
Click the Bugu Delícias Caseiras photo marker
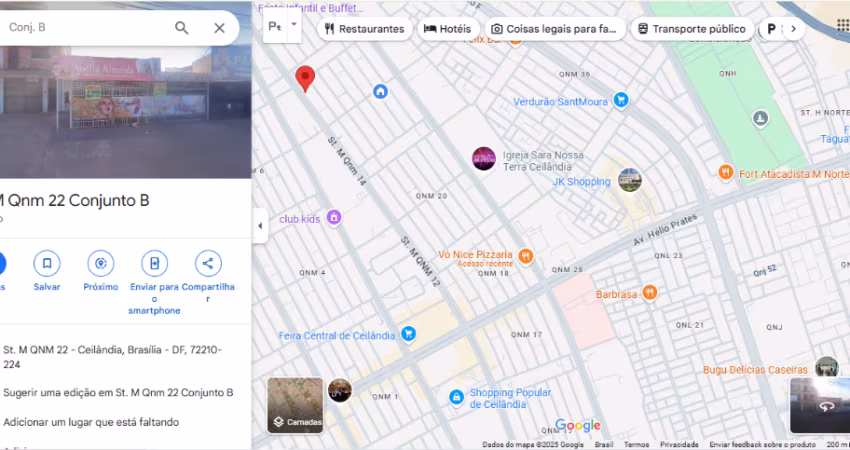point(827,368)
